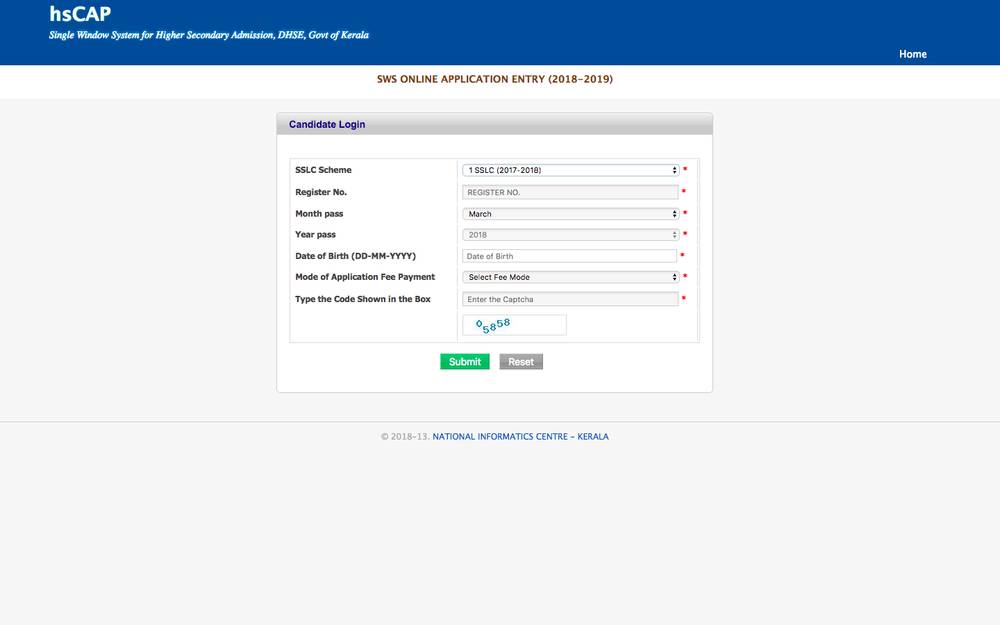Click the Candidate Login panel header

pos(326,123)
